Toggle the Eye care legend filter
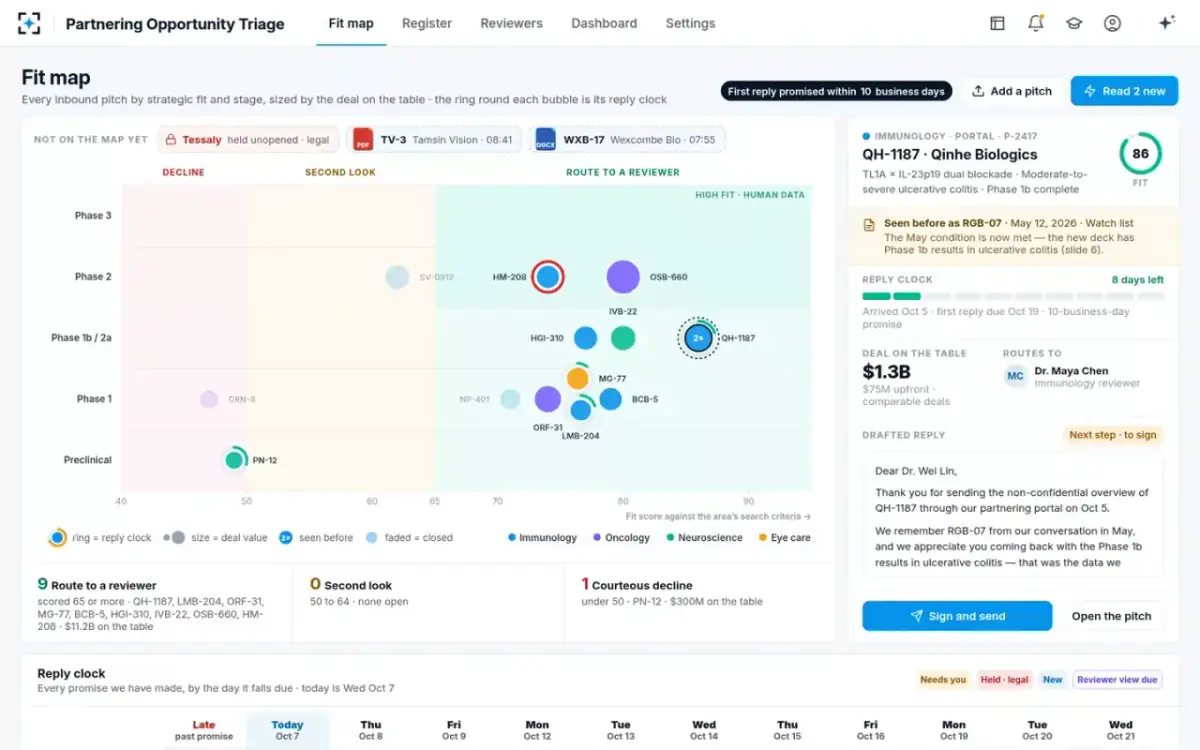Viewport: 1200px width, 750px height. [x=784, y=538]
